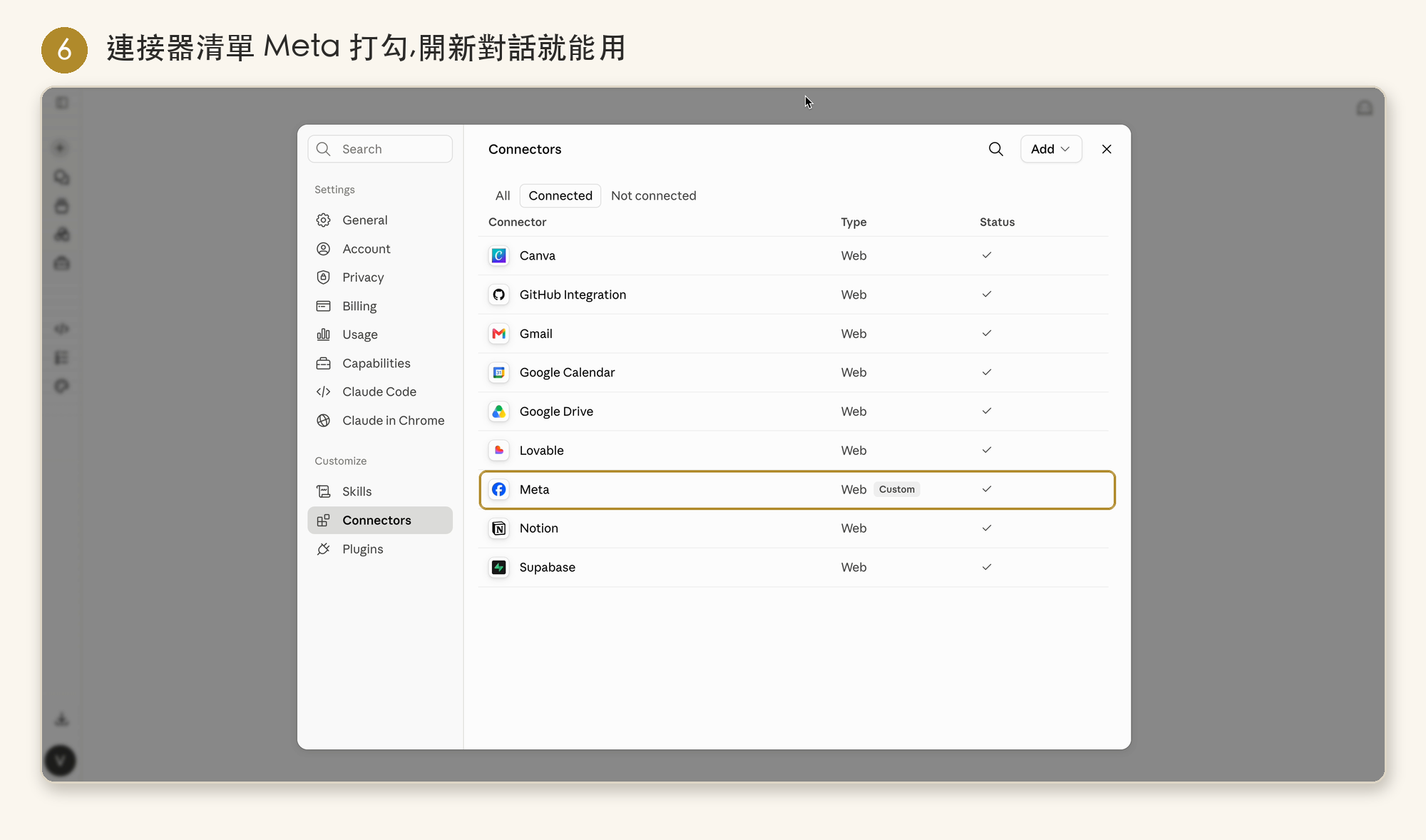Click the Google Drive connector name

(556, 411)
